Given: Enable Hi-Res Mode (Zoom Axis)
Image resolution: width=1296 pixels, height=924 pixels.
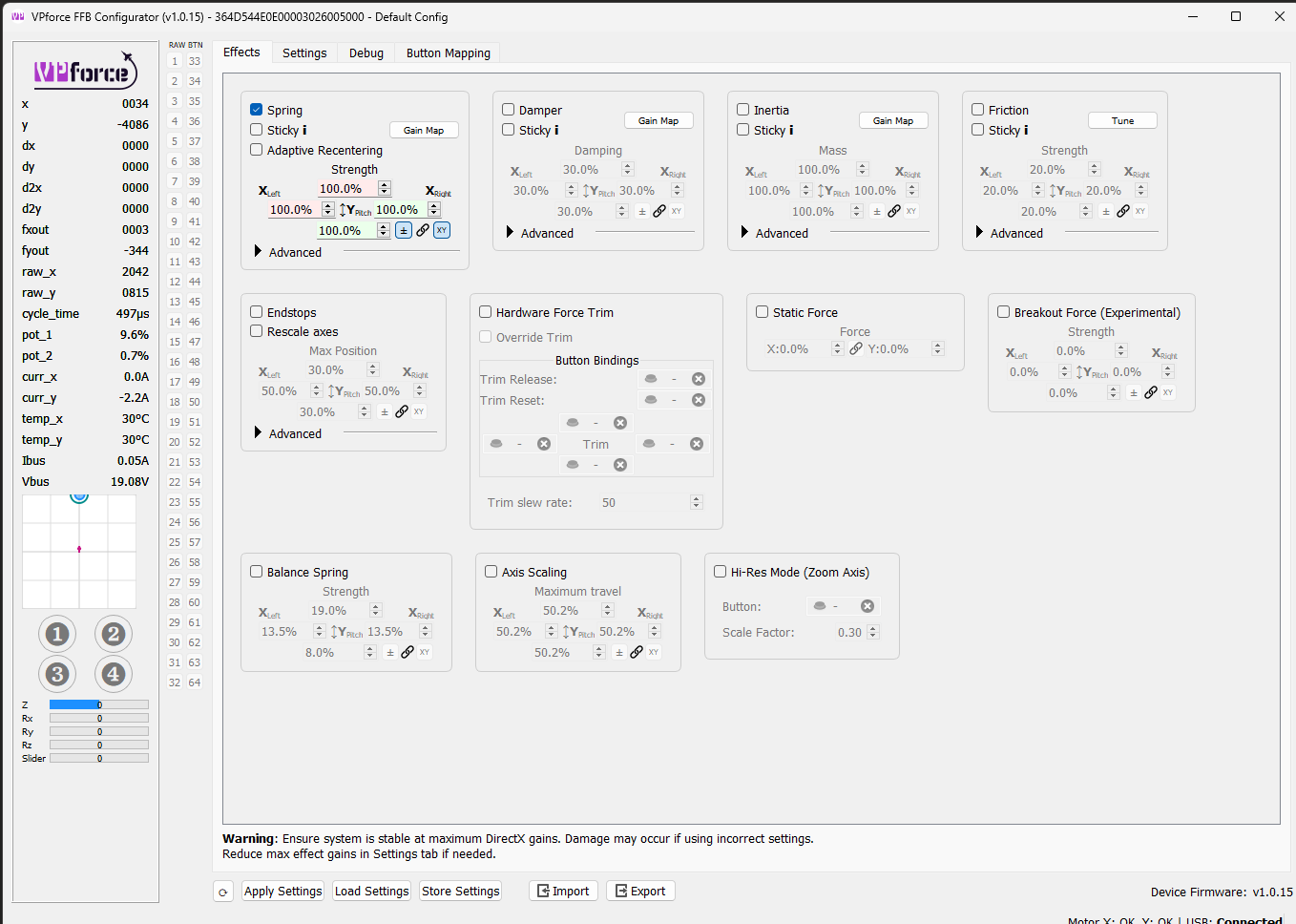Looking at the screenshot, I should point(721,572).
